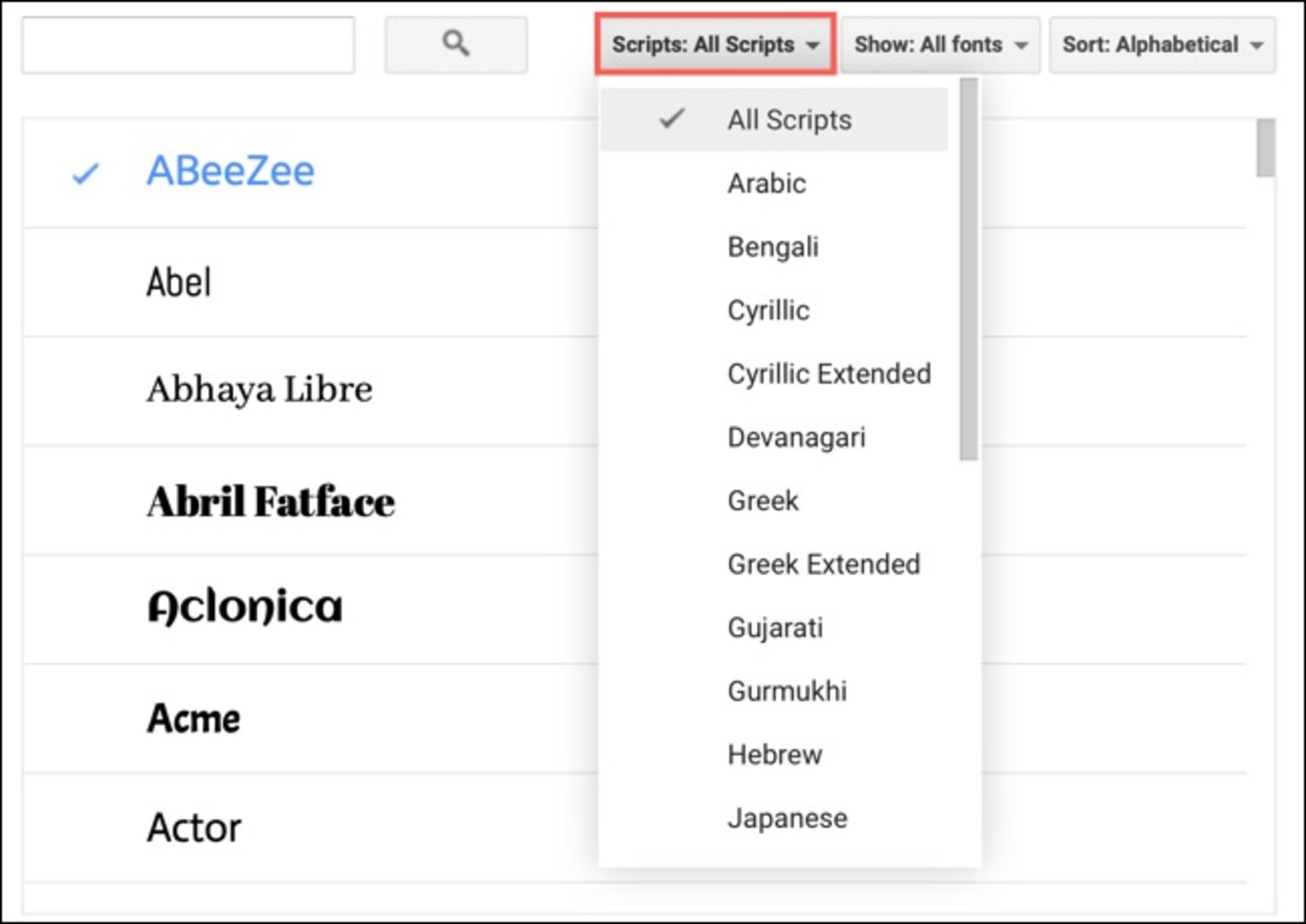Pick Hebrew in the scripts dropdown
The image size is (1306, 924).
point(774,754)
